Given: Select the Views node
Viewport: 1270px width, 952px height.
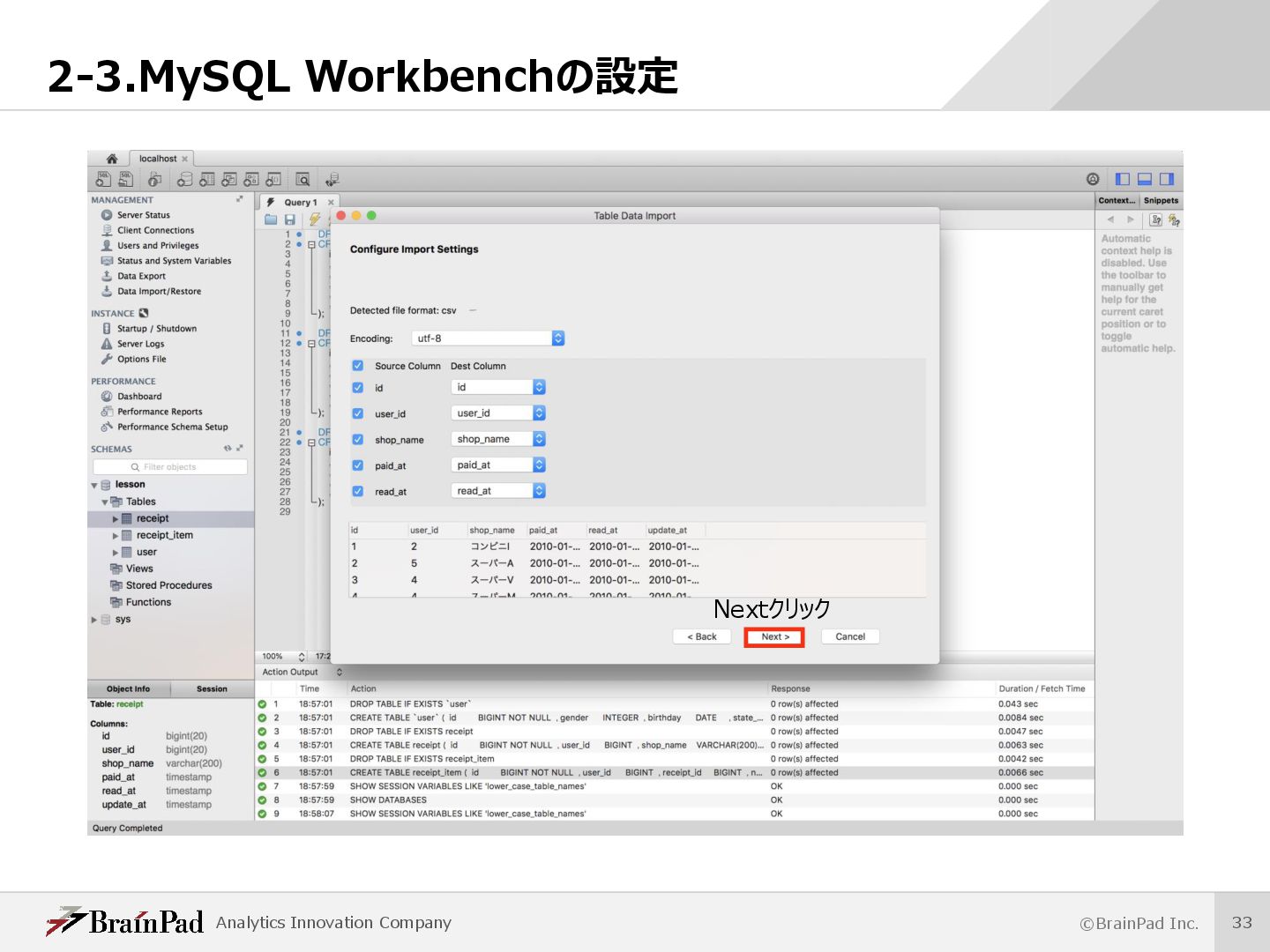Looking at the screenshot, I should pyautogui.click(x=139, y=569).
